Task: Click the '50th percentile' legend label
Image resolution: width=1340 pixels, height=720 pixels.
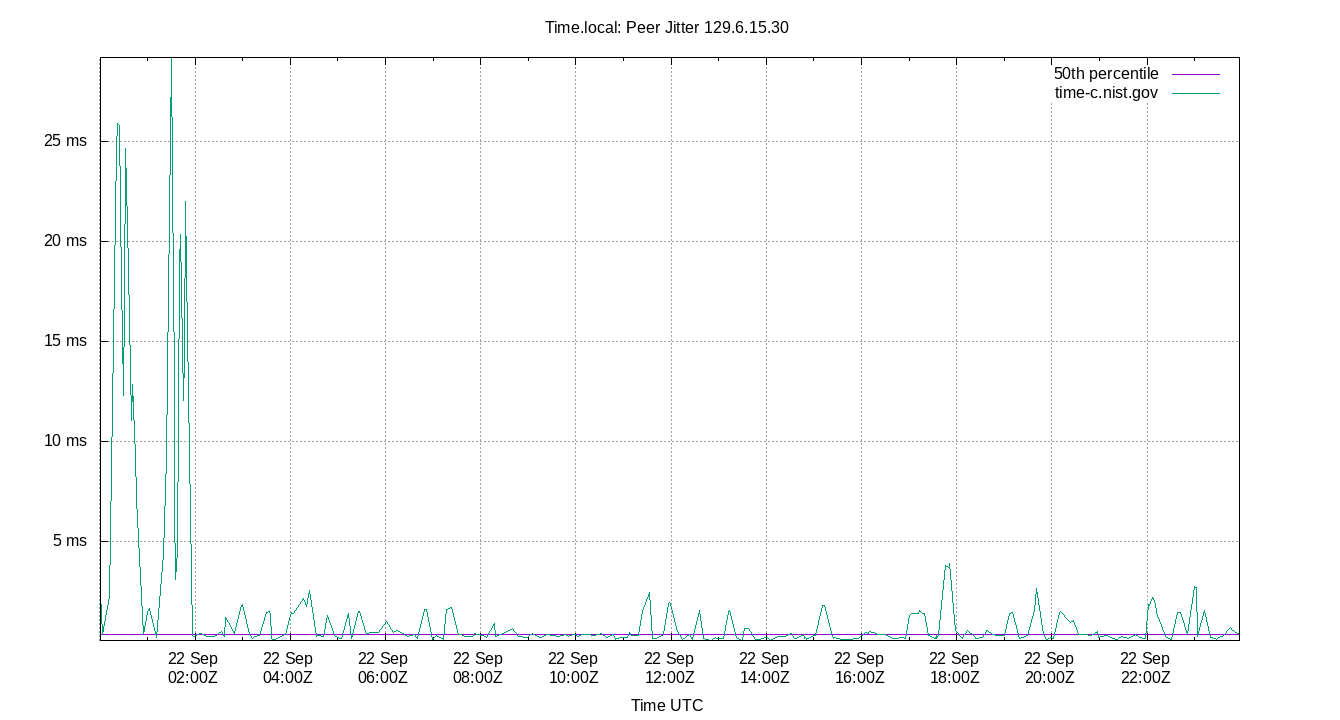Action: 1106,74
